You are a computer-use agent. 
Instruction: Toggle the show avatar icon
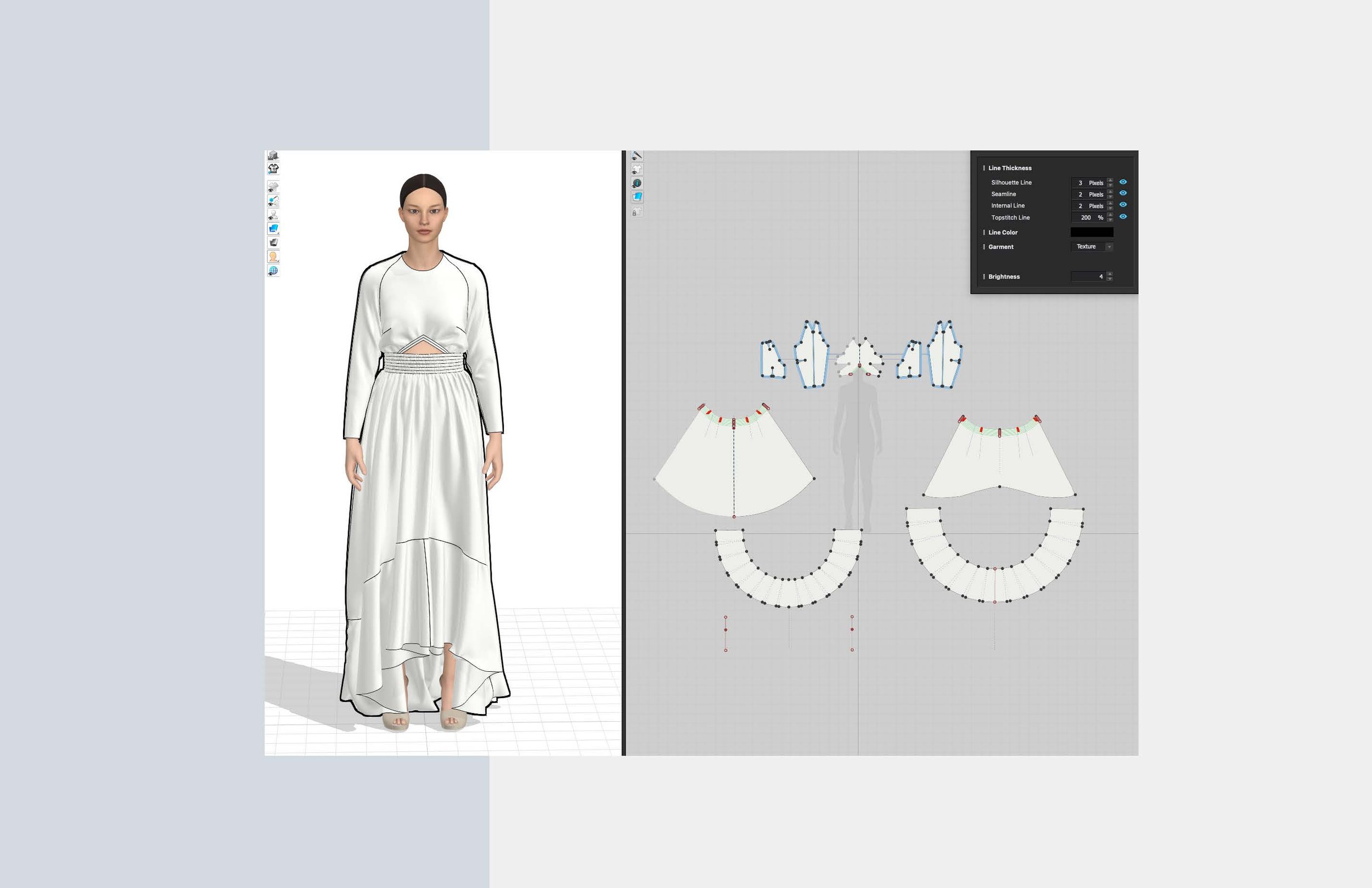(x=273, y=215)
